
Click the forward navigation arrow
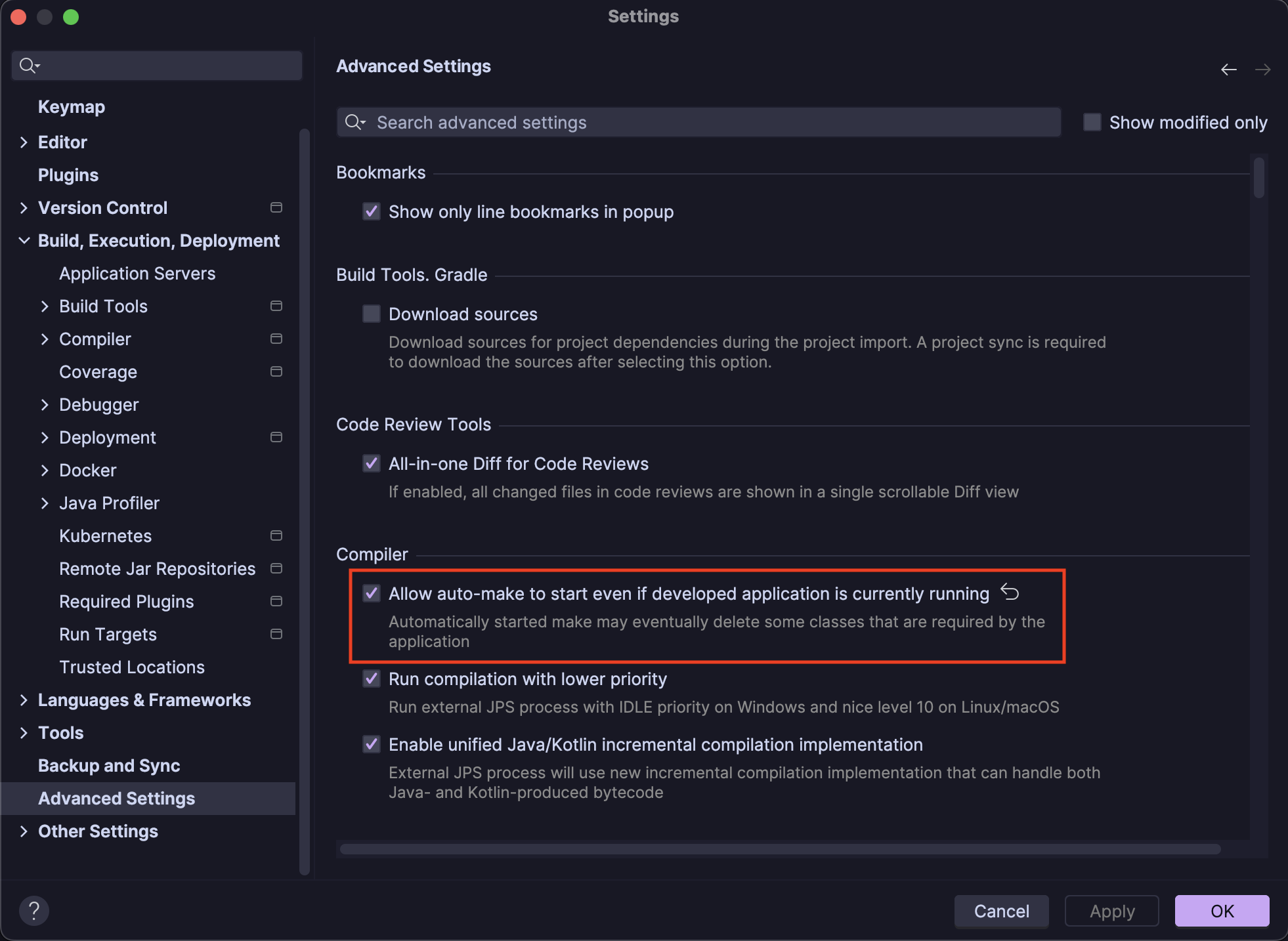pos(1262,70)
